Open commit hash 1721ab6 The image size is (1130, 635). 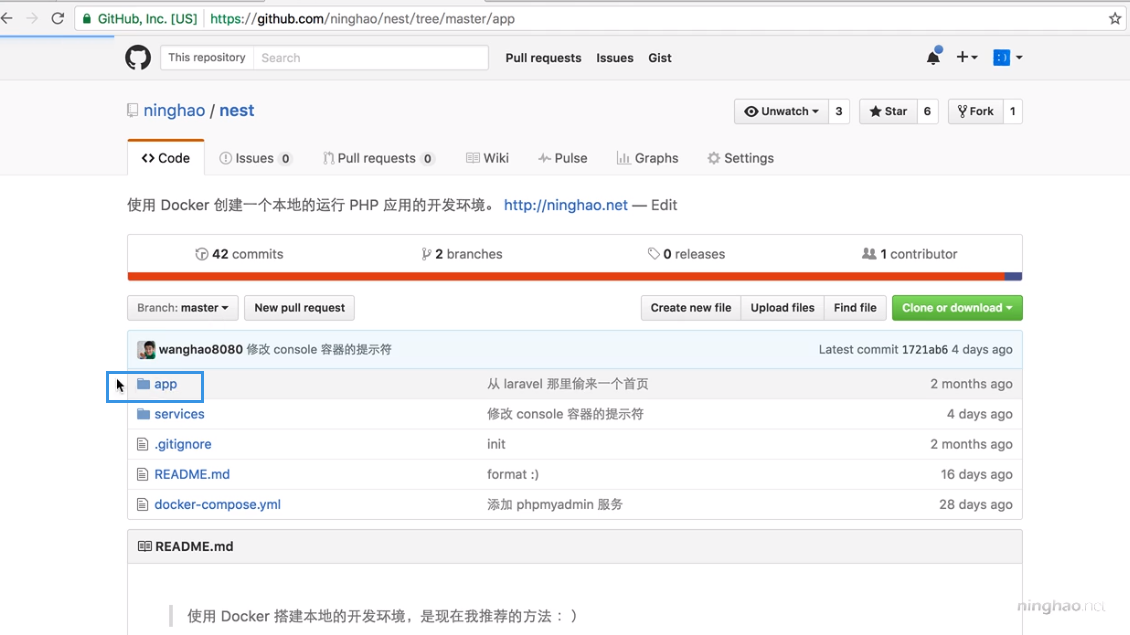(925, 350)
